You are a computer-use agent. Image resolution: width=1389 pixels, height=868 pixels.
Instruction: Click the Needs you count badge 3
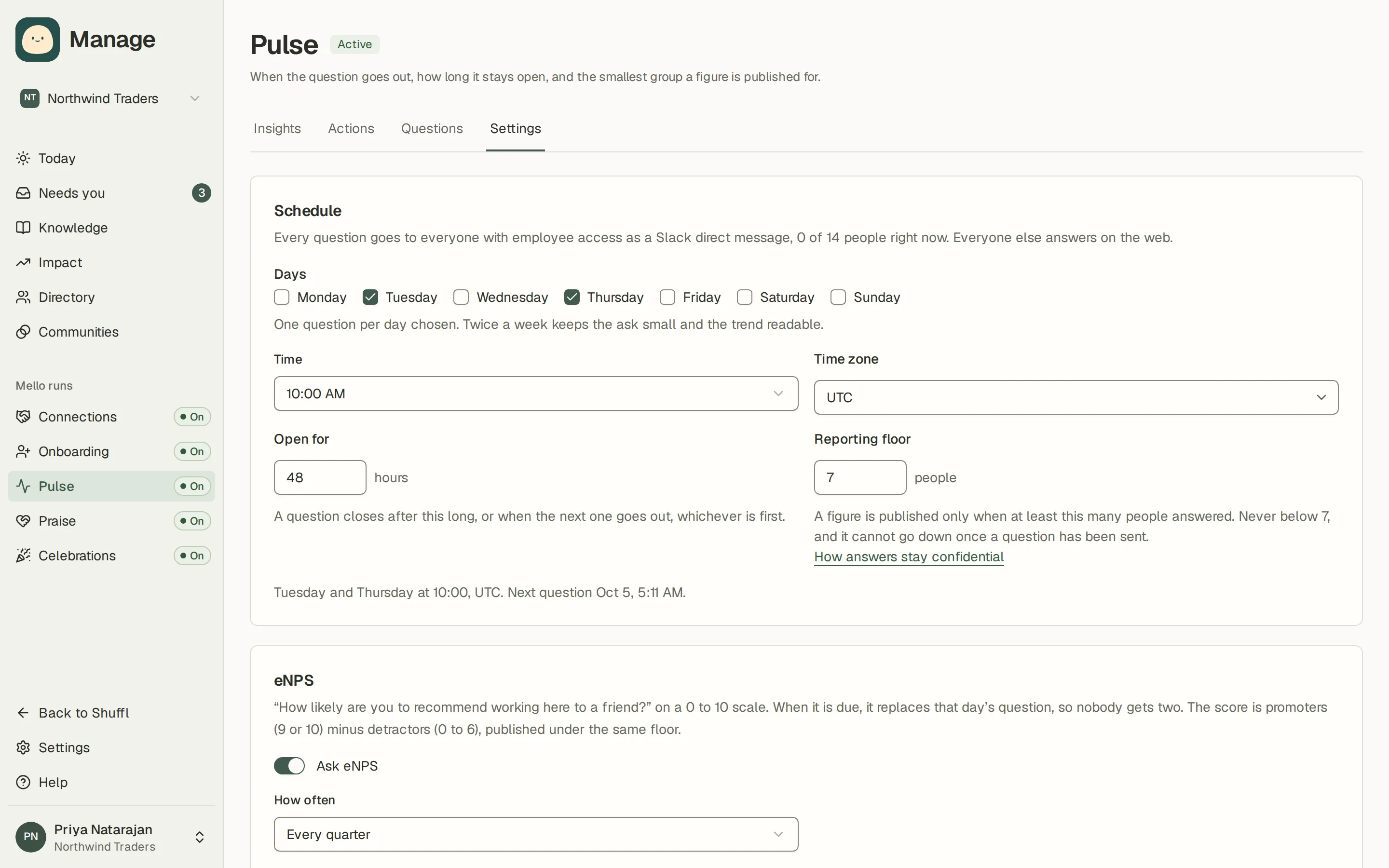202,193
